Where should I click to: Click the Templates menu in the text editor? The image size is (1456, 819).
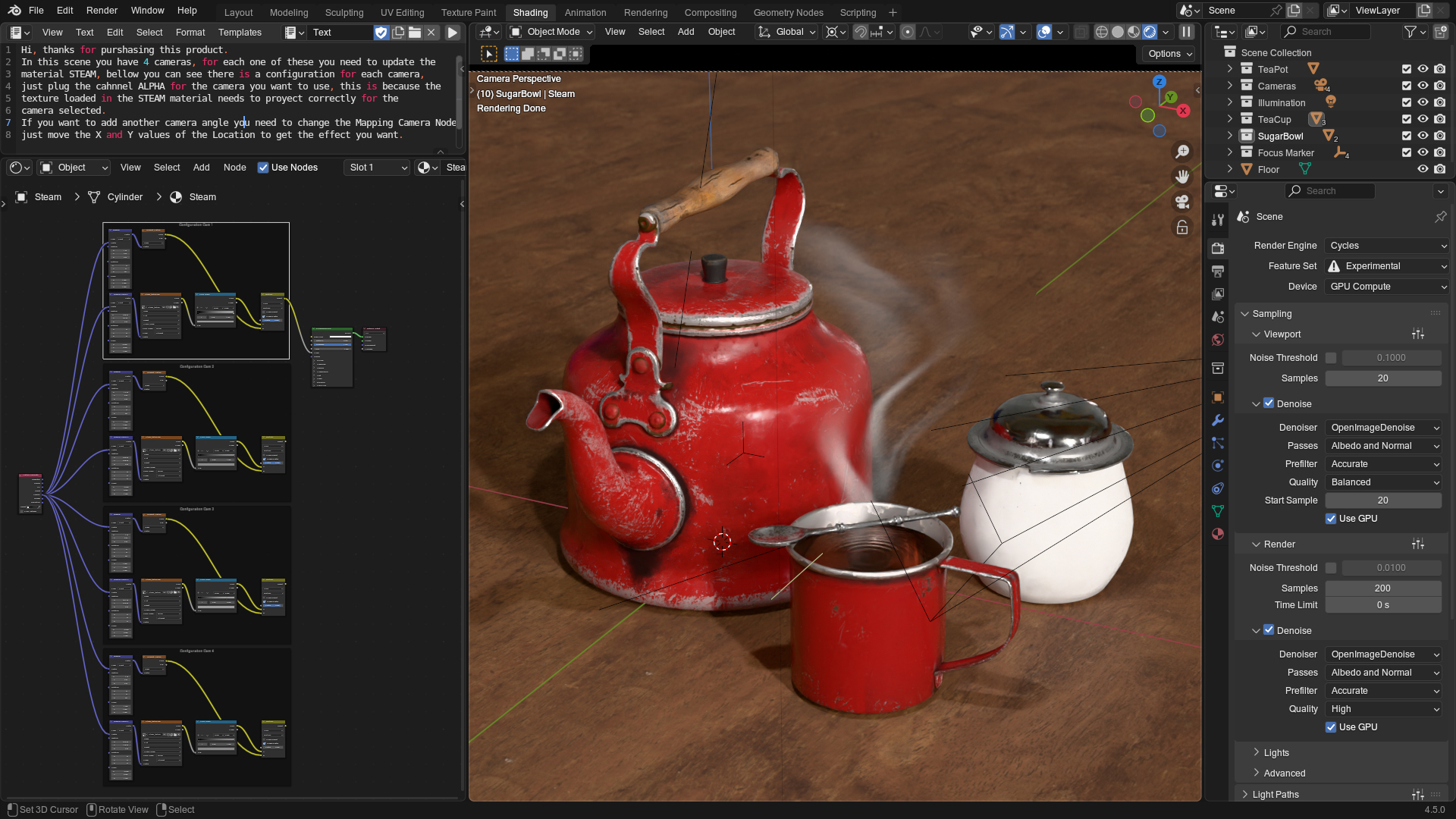pos(240,33)
